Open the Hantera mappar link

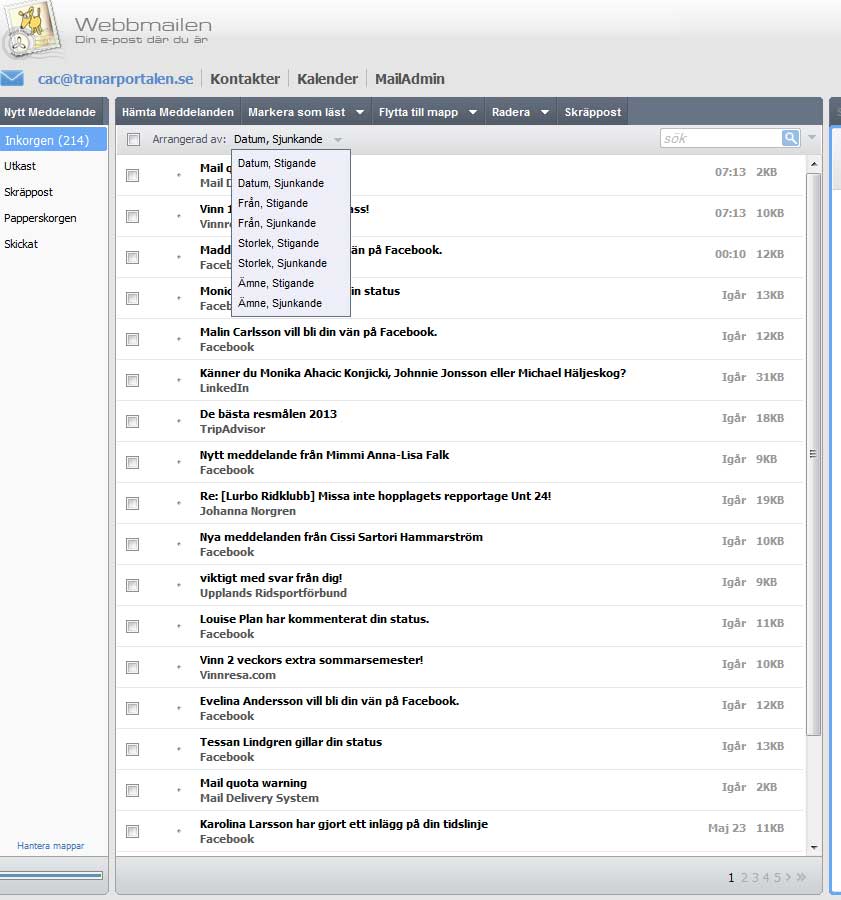tap(51, 846)
